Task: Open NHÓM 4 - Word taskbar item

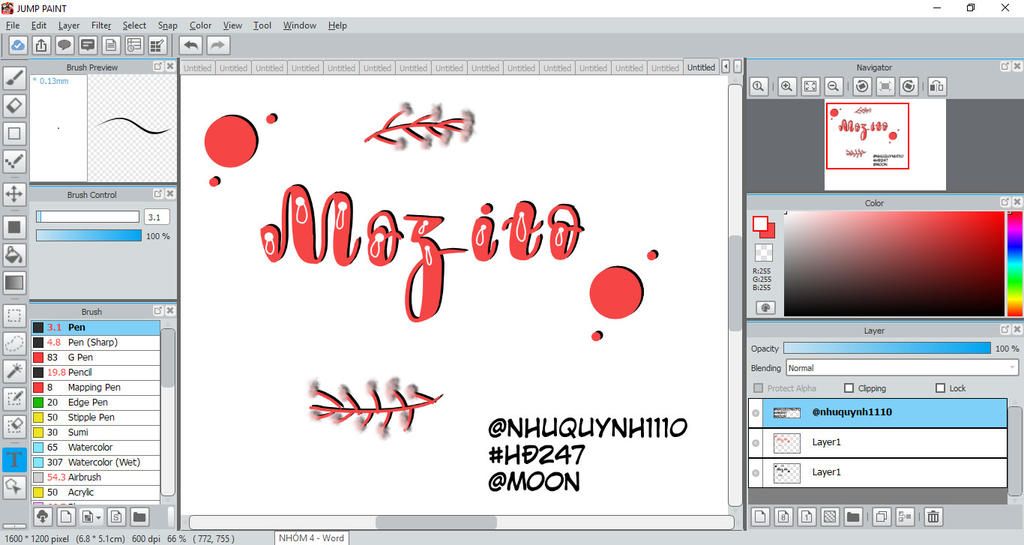Action: coord(311,538)
